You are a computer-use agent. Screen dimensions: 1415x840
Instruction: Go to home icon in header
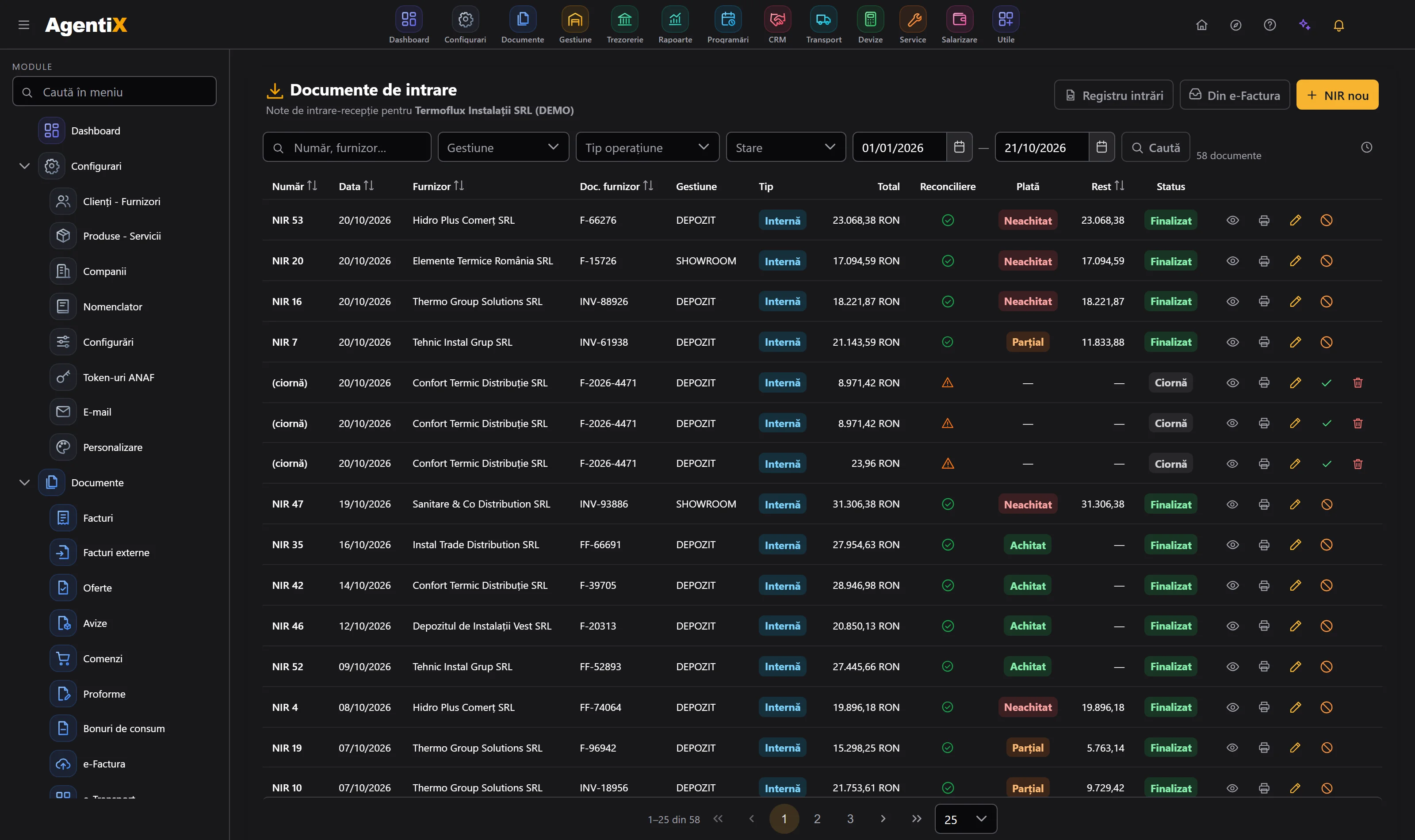point(1201,25)
